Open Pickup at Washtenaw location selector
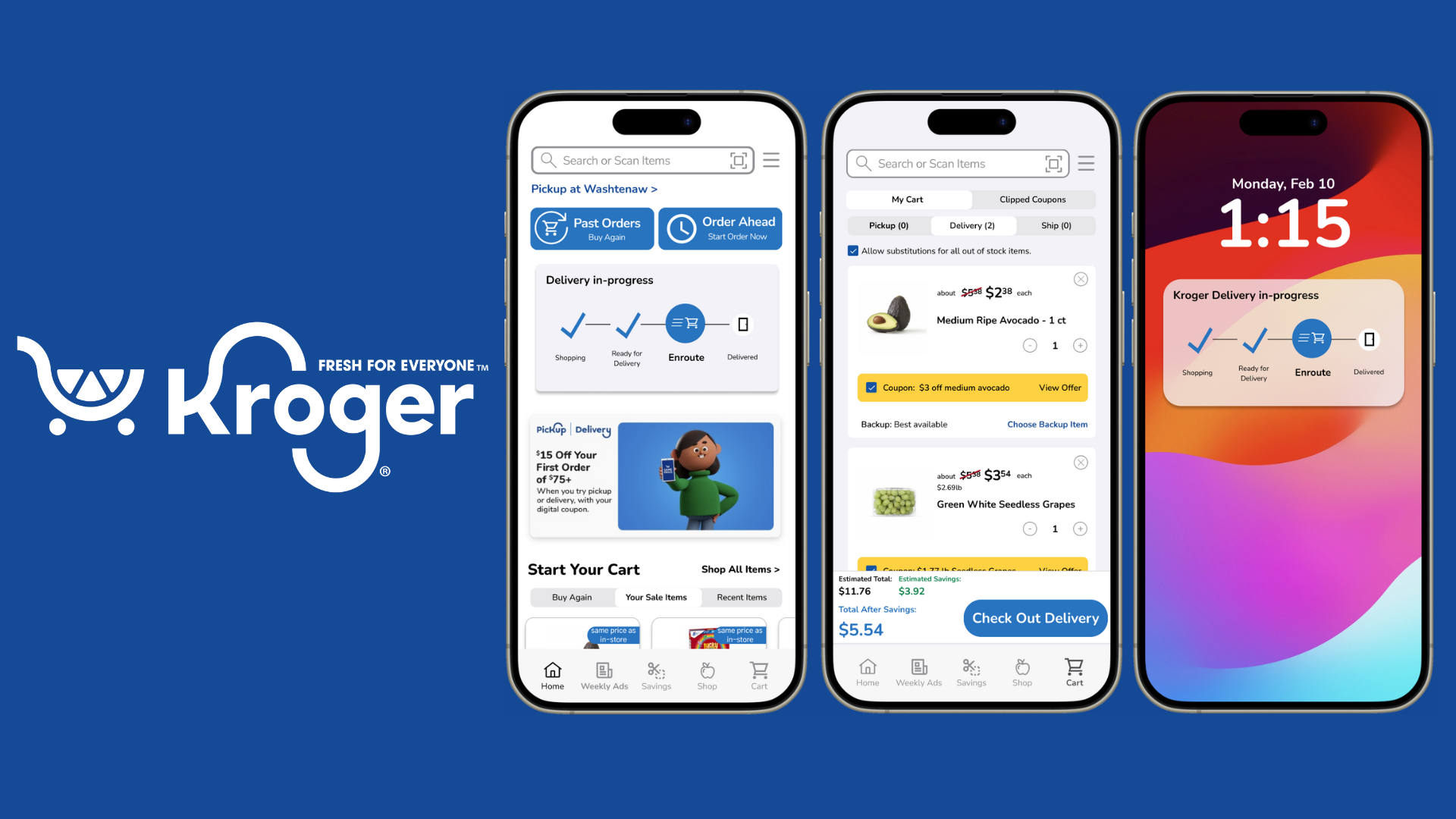This screenshot has height=819, width=1456. [x=595, y=187]
